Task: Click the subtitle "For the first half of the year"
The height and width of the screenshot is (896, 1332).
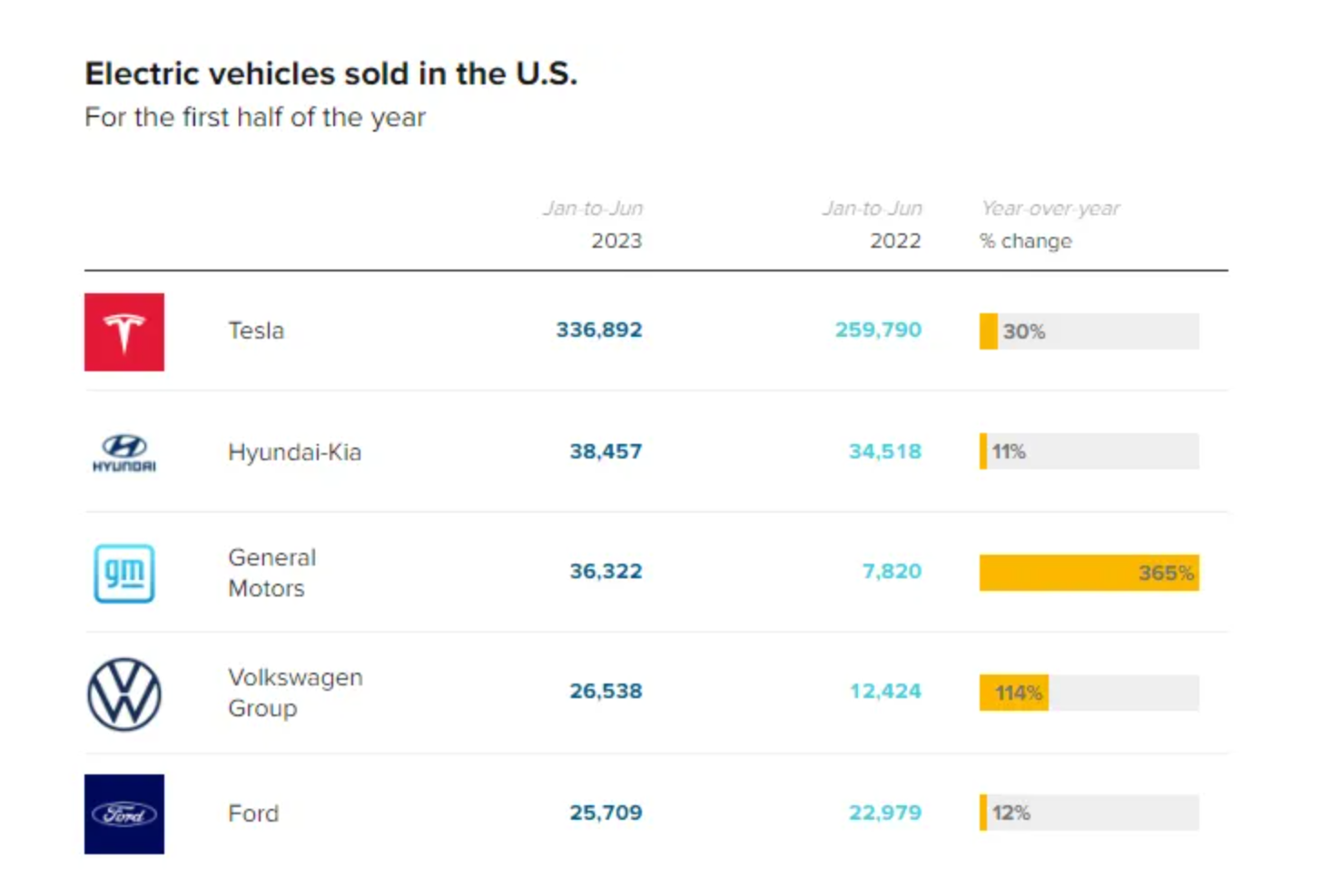Action: [x=255, y=117]
